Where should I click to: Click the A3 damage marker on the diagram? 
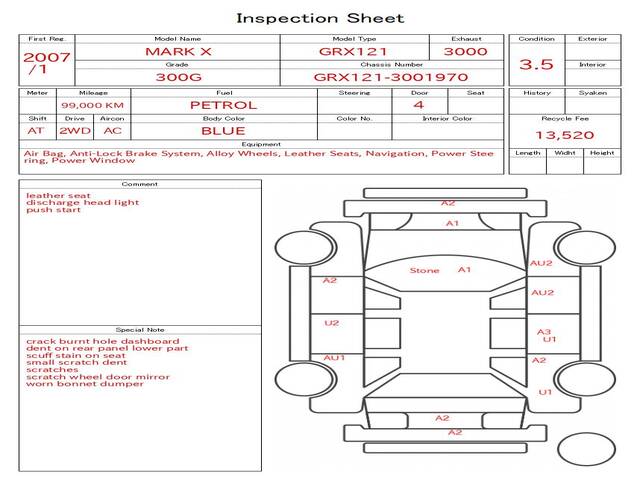(x=544, y=332)
